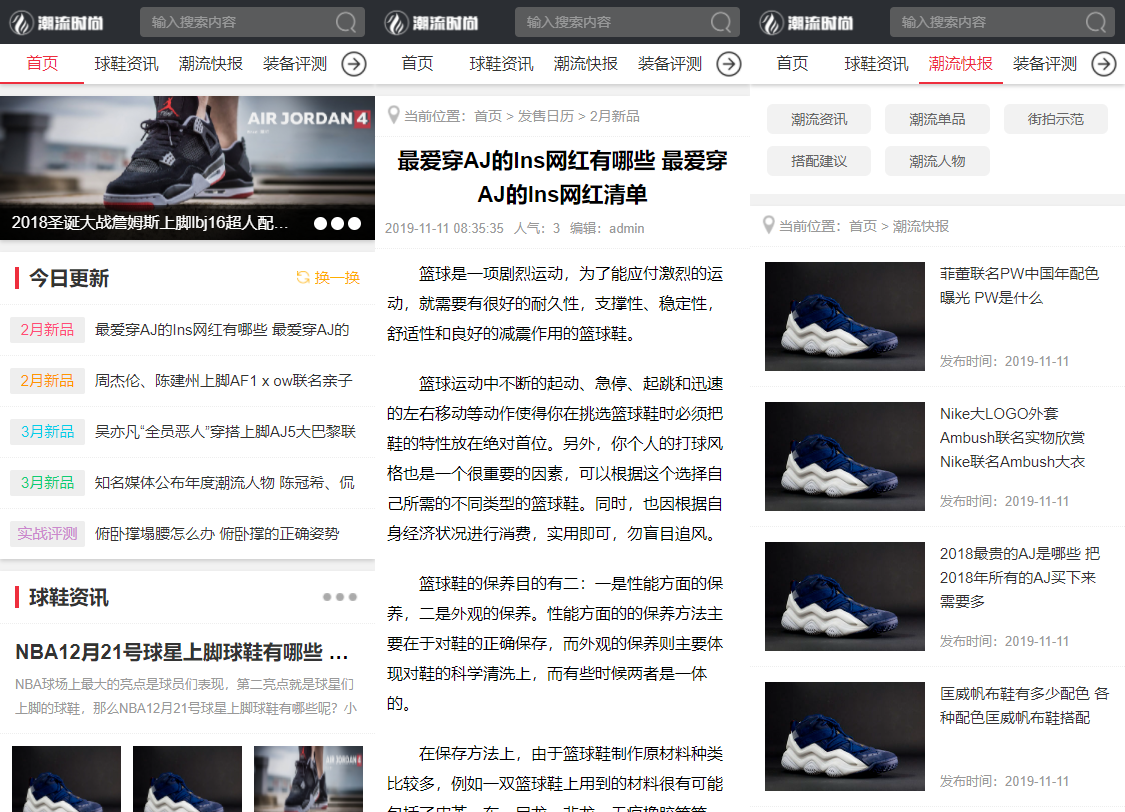Click the 实战评测 tag label

[x=47, y=533]
